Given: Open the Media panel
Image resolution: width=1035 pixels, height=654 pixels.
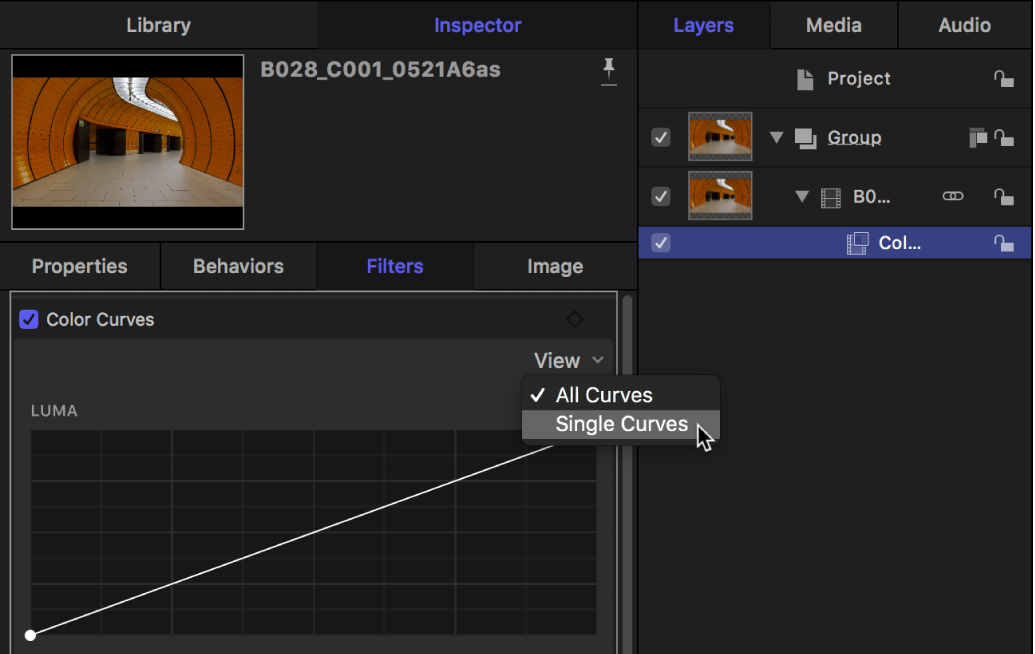Looking at the screenshot, I should point(833,25).
